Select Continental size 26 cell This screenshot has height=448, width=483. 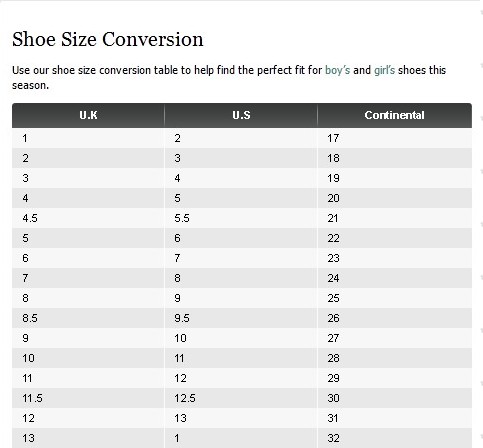[395, 318]
